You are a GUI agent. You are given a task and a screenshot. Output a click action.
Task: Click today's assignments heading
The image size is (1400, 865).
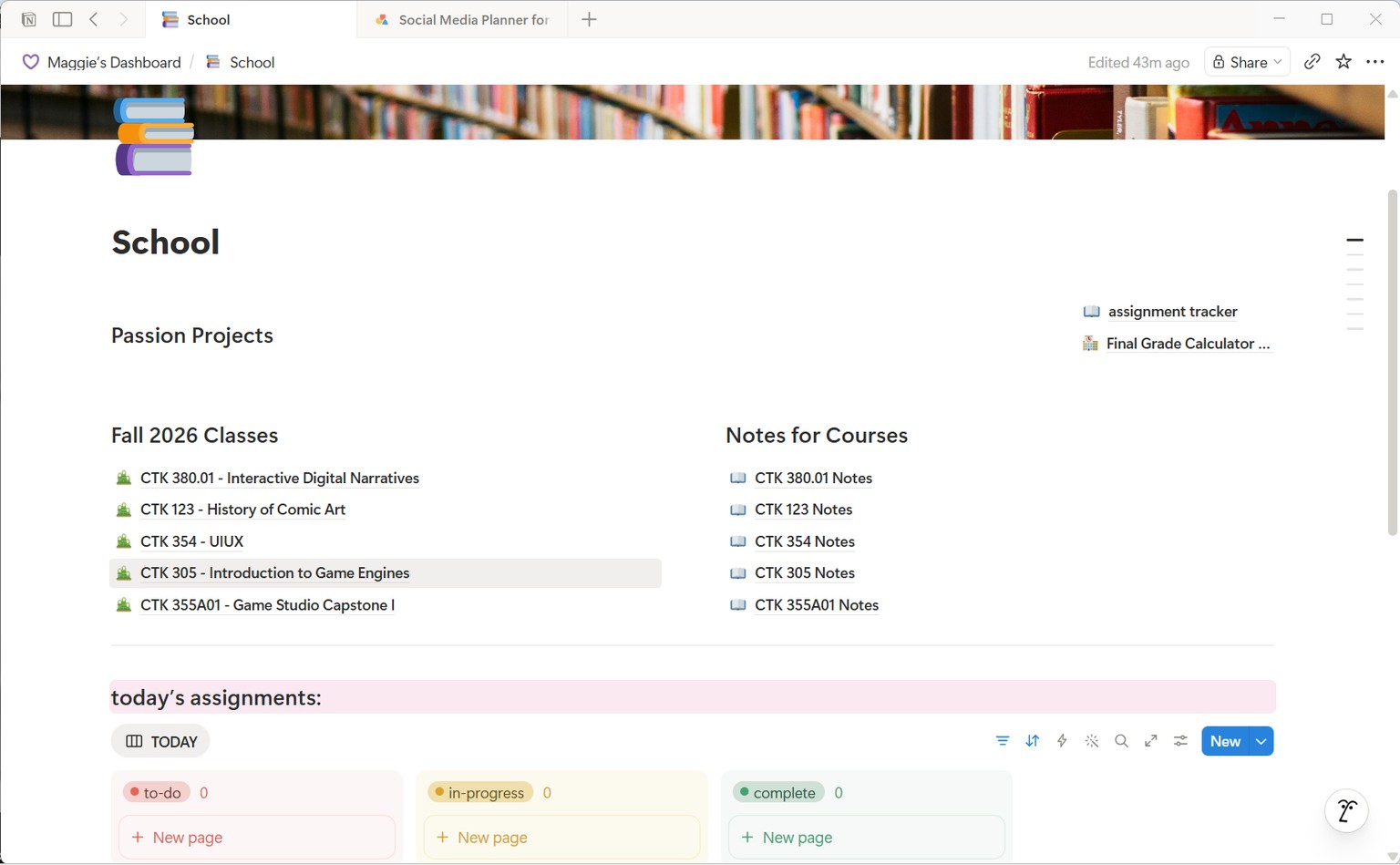[x=216, y=697]
